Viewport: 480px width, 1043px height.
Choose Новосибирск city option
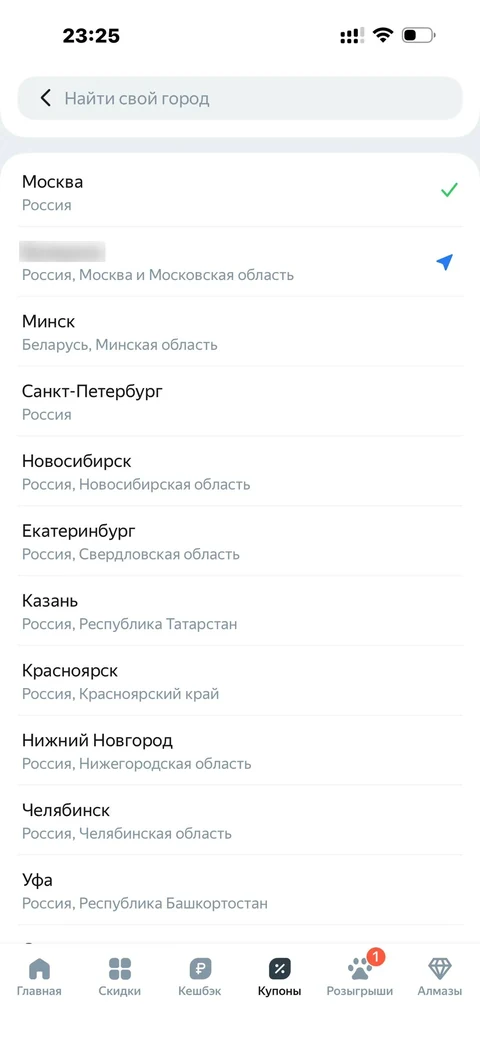point(240,472)
